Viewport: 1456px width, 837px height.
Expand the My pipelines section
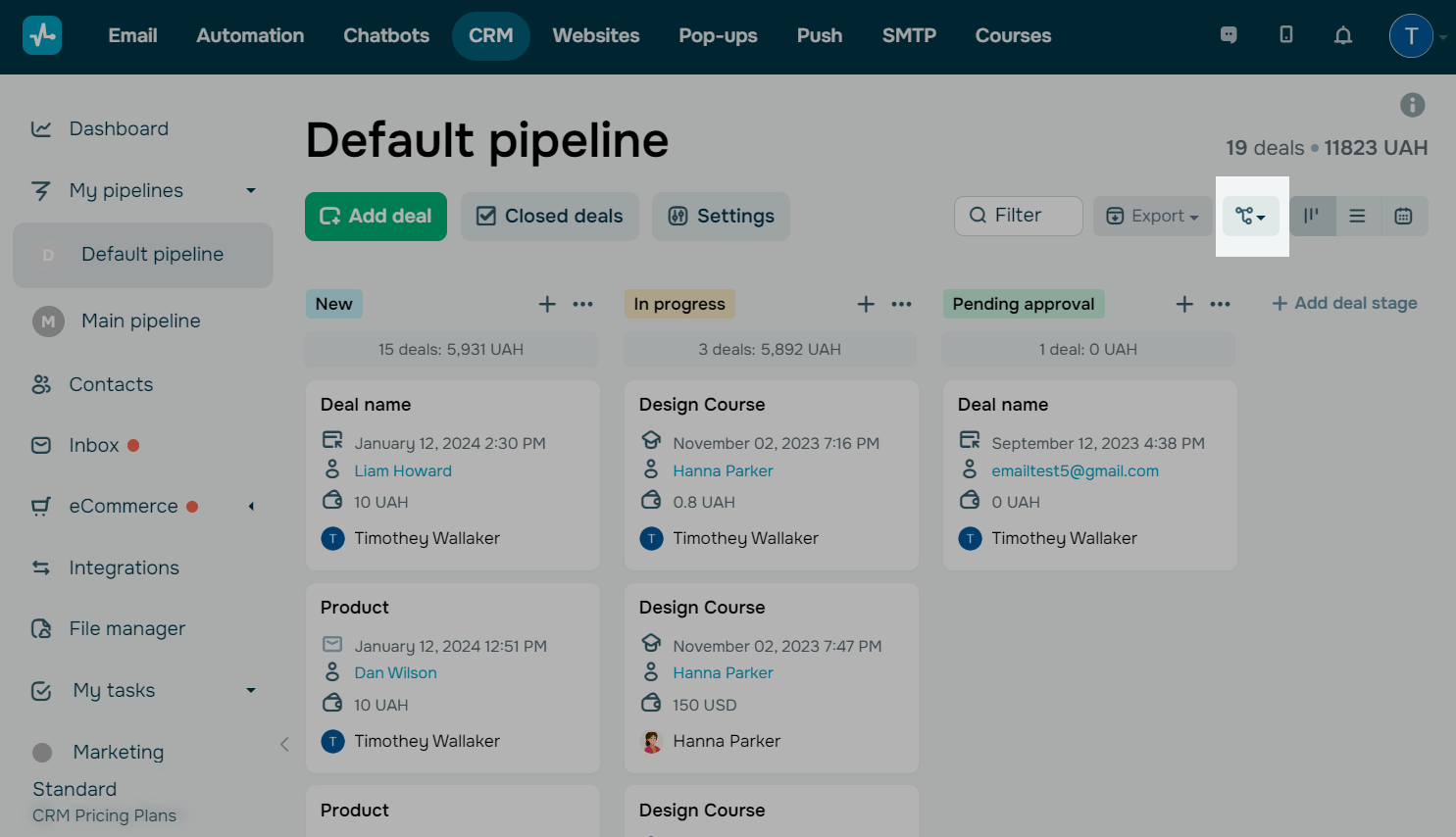(x=251, y=190)
